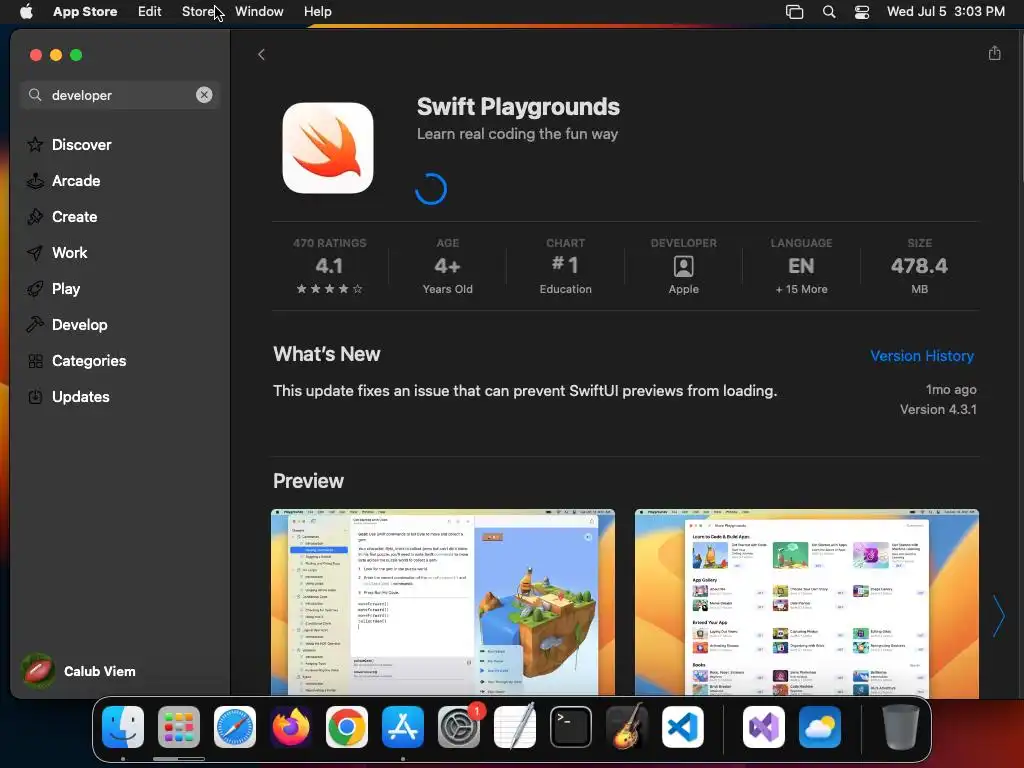Open Finder from the Dock

point(123,727)
